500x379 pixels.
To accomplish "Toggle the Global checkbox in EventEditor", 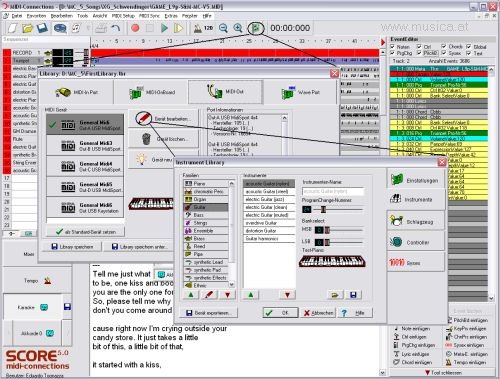I will coord(469,46).
